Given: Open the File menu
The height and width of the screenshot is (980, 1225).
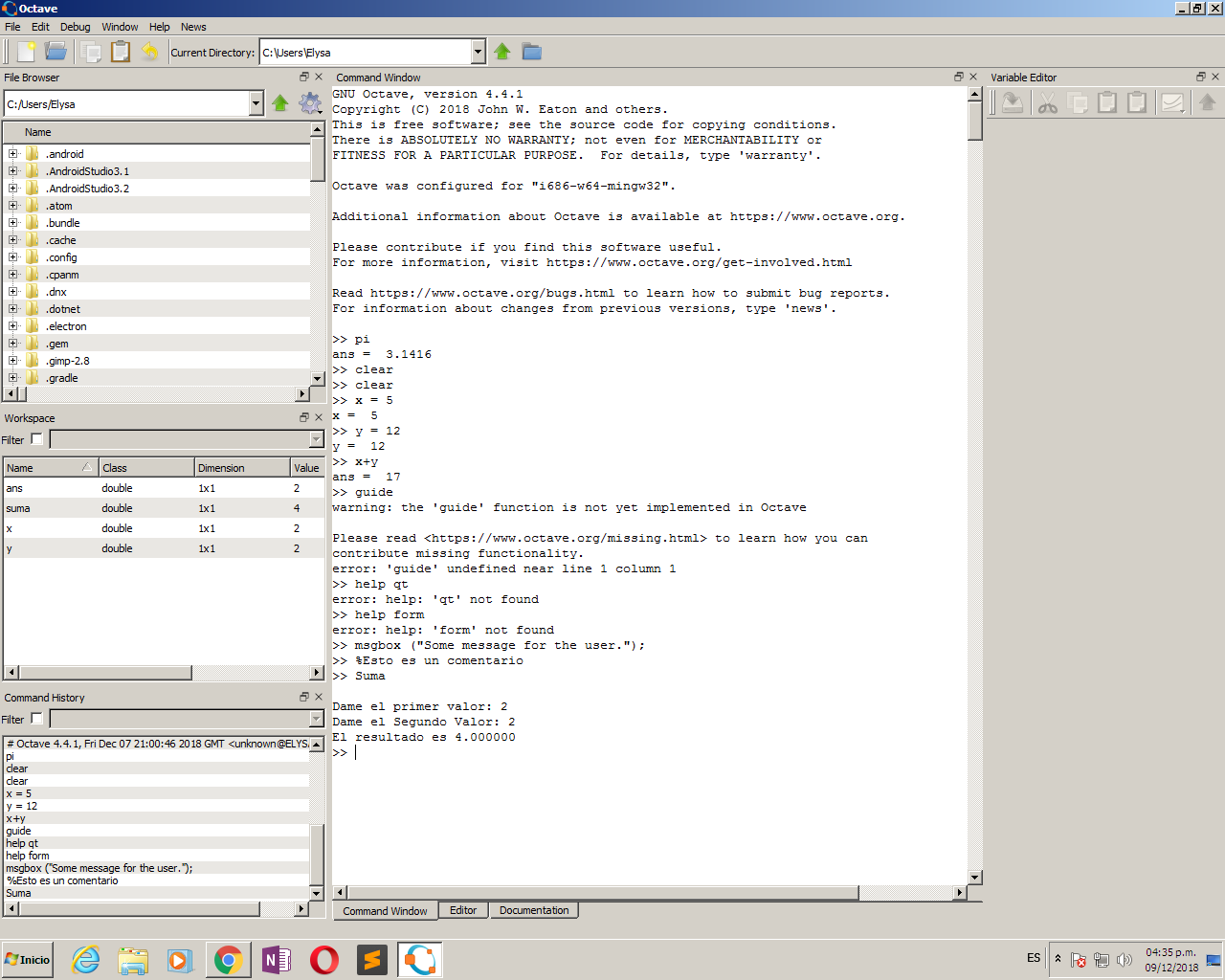Looking at the screenshot, I should tap(12, 27).
